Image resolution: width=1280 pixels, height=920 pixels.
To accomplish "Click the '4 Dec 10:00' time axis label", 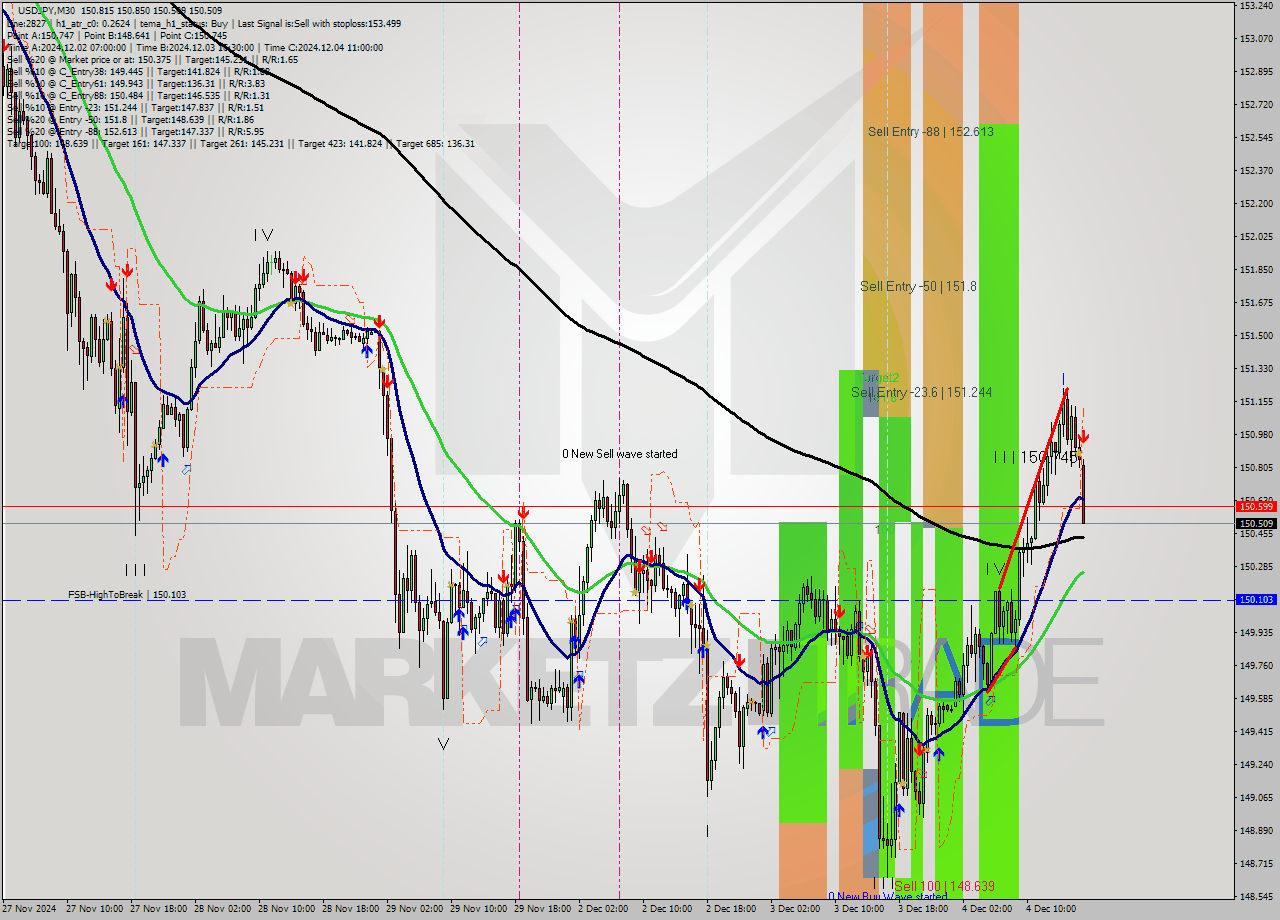I will [x=1051, y=909].
